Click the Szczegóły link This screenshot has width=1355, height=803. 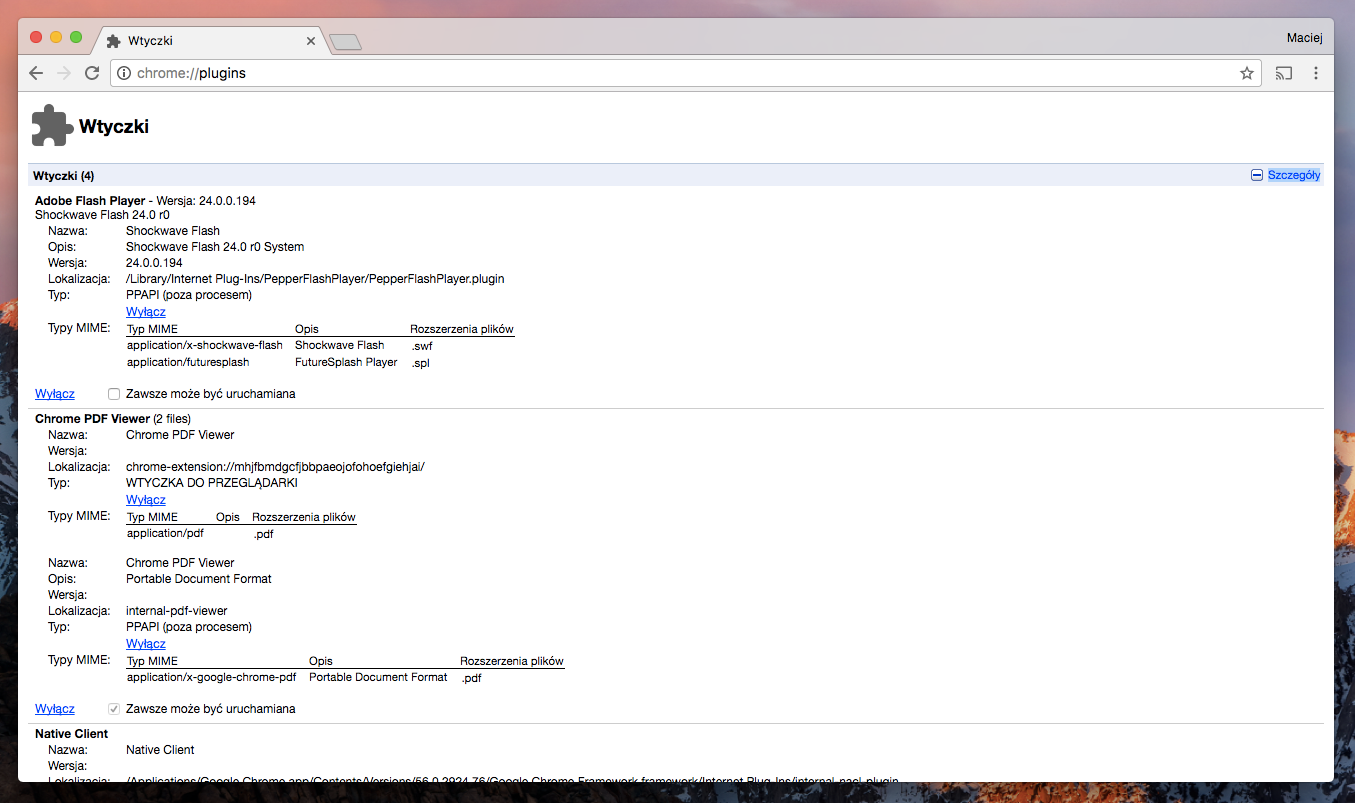(1294, 175)
